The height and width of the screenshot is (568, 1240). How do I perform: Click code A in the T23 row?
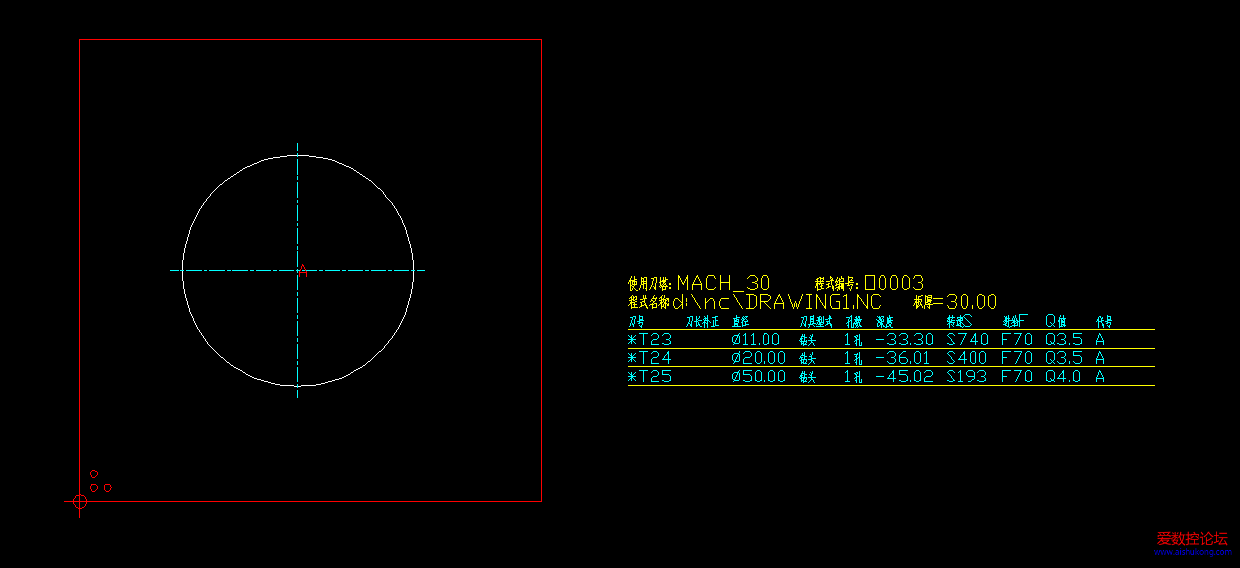coord(1100,340)
